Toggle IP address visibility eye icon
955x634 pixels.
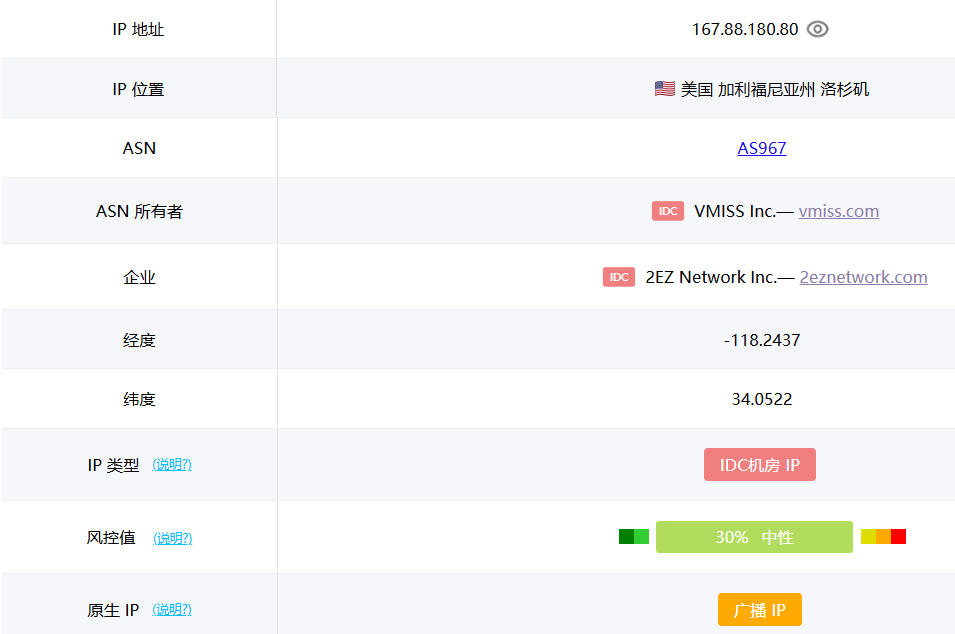pyautogui.click(x=817, y=29)
